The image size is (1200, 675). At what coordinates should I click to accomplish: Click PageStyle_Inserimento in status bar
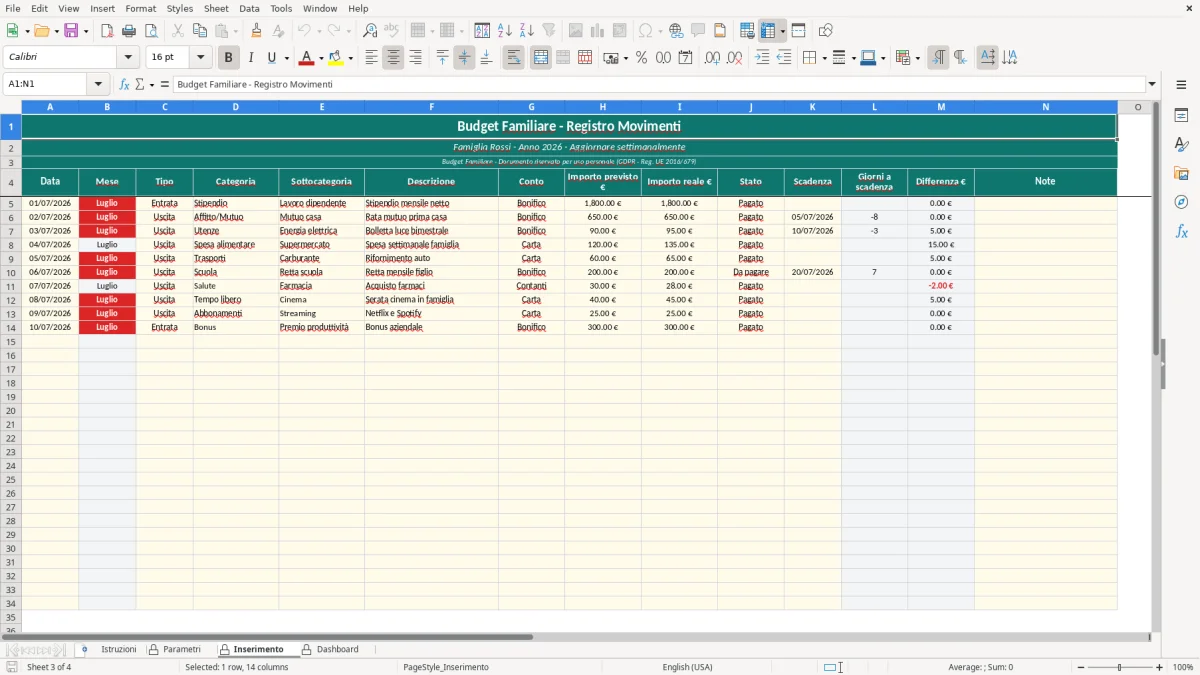[446, 667]
